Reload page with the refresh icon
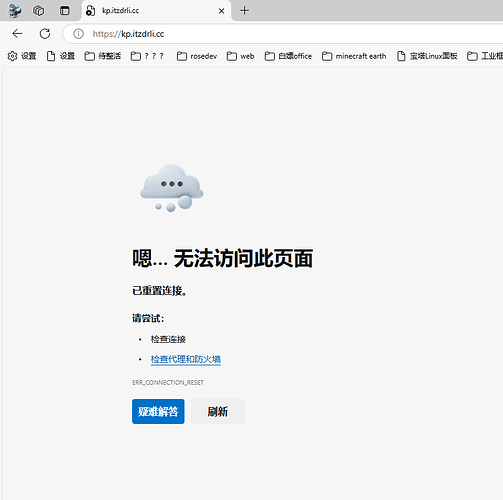This screenshot has width=503, height=500. pyautogui.click(x=45, y=33)
